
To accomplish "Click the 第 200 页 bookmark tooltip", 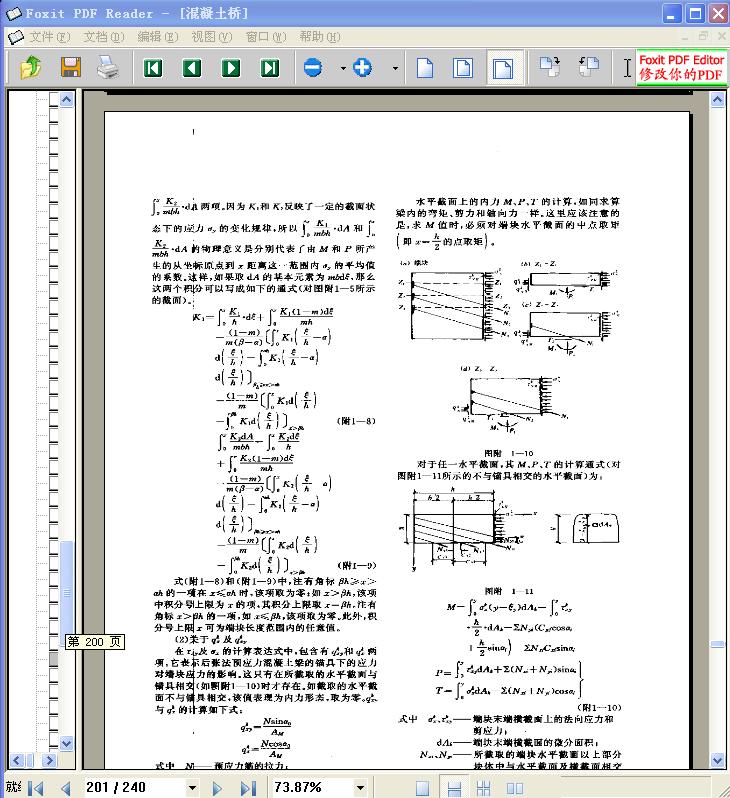I will 95,641.
